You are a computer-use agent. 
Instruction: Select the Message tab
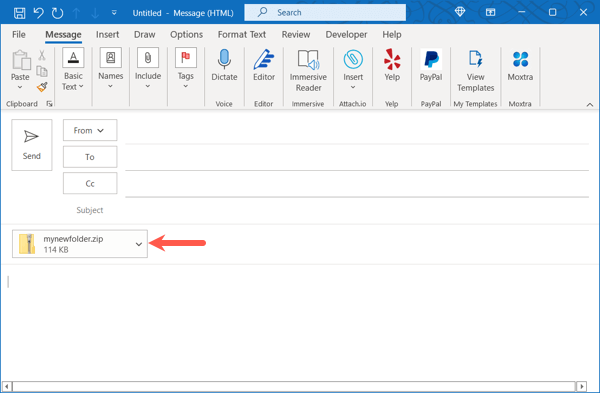click(x=63, y=34)
